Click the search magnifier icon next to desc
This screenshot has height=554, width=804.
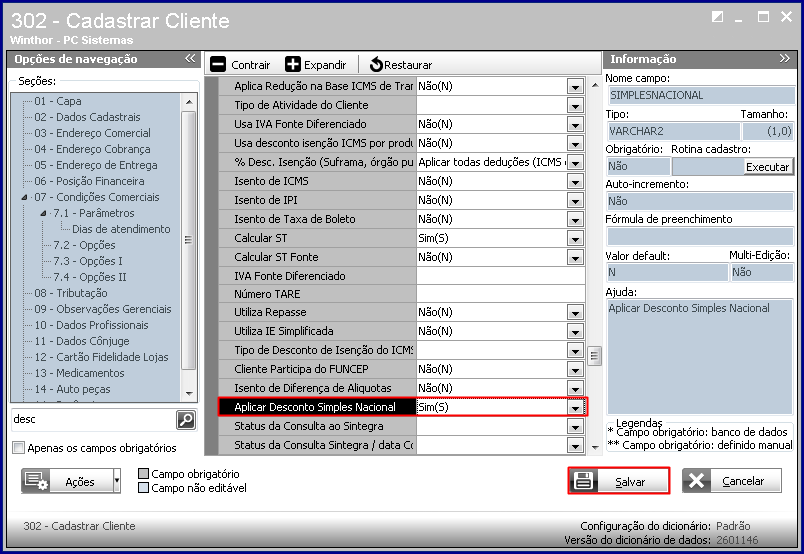186,420
